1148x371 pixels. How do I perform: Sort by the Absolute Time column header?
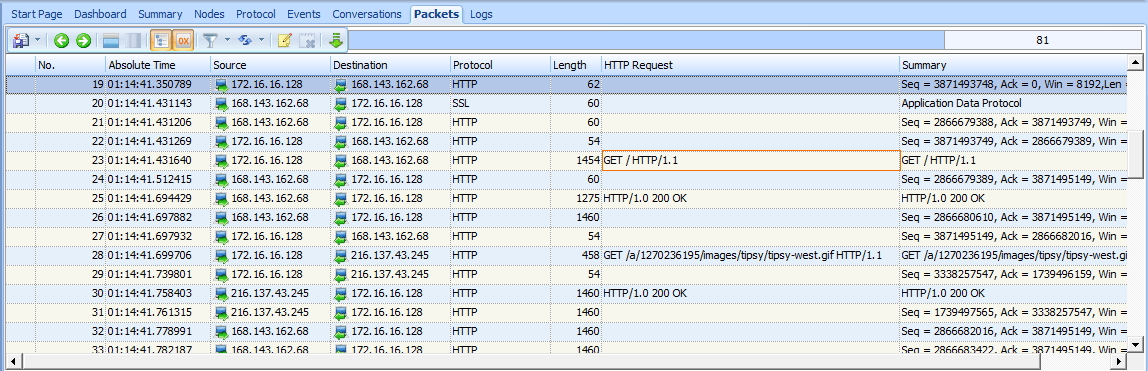click(x=158, y=65)
